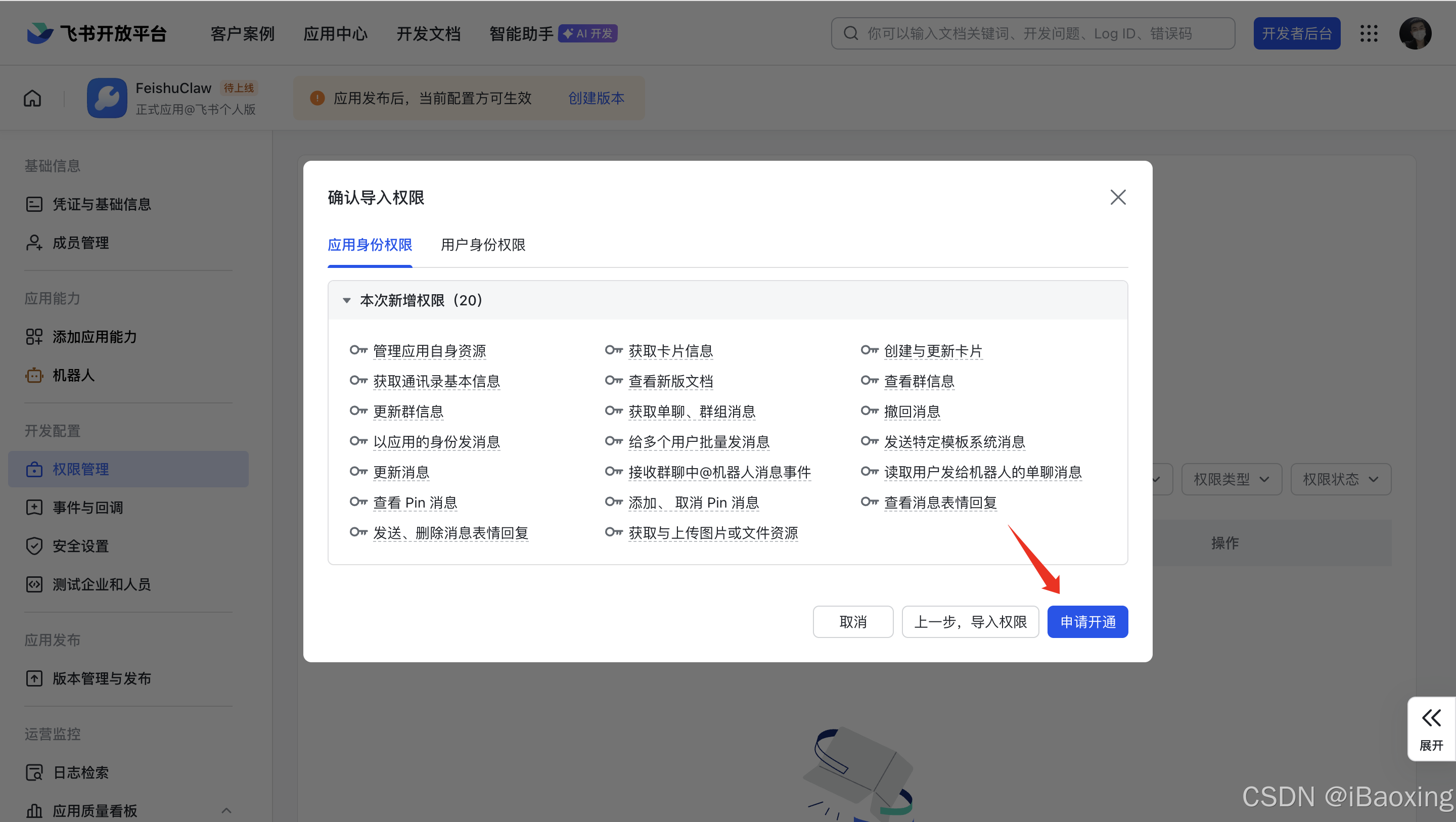Click the 日志检索 search-log icon
The width and height of the screenshot is (1456, 822).
tap(34, 772)
